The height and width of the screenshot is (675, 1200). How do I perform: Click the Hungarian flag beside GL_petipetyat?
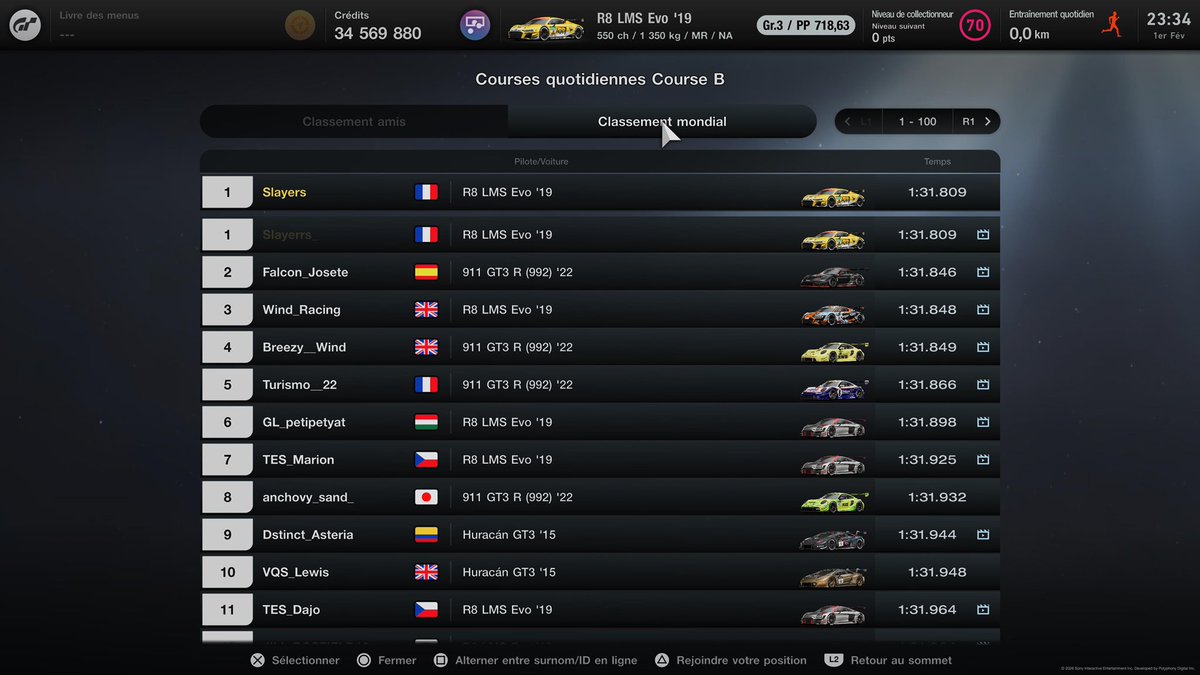click(x=426, y=422)
